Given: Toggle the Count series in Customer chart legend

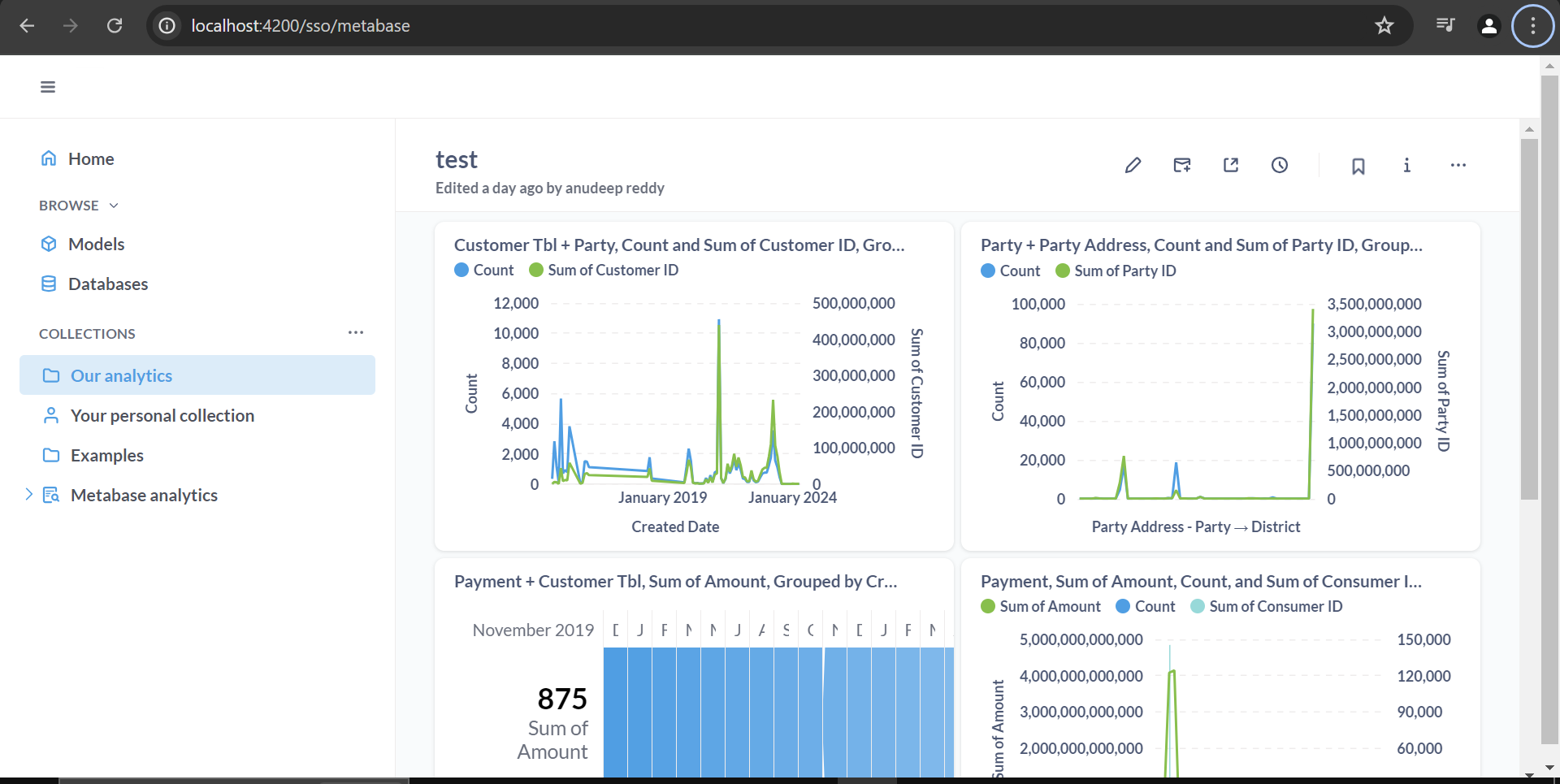Looking at the screenshot, I should click(484, 271).
